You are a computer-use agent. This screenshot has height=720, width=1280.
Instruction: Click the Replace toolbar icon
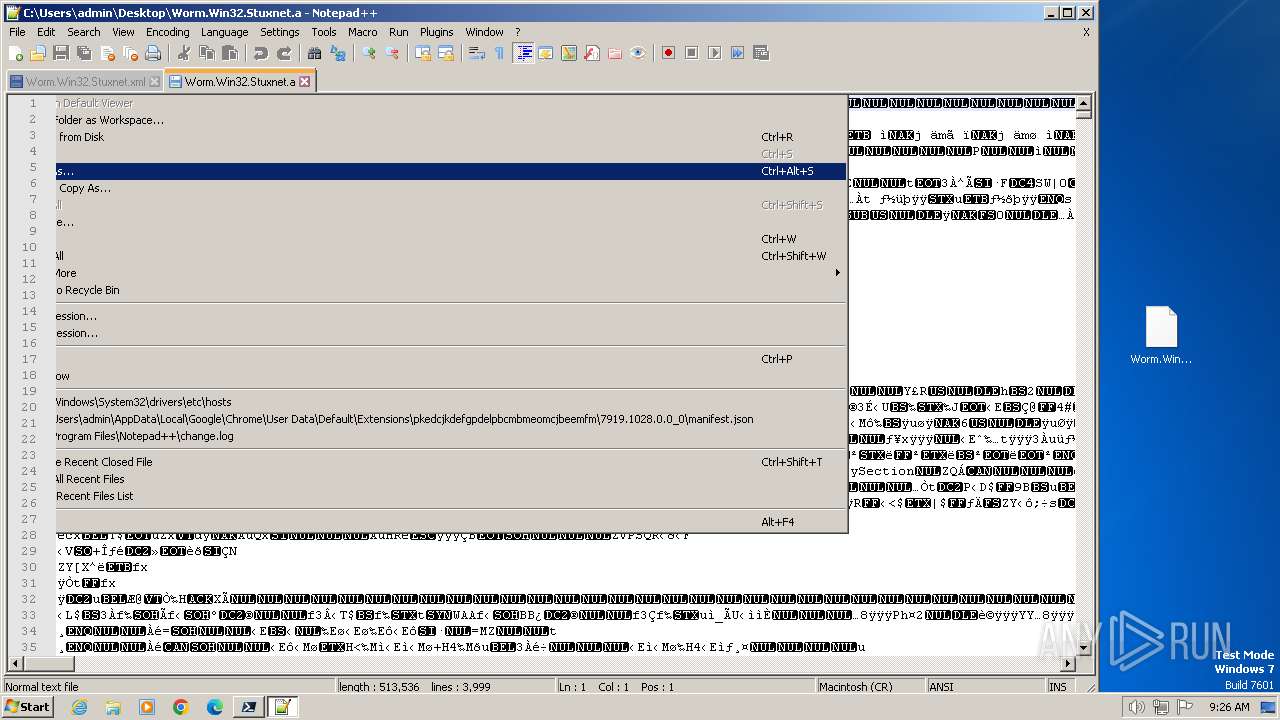pos(338,53)
